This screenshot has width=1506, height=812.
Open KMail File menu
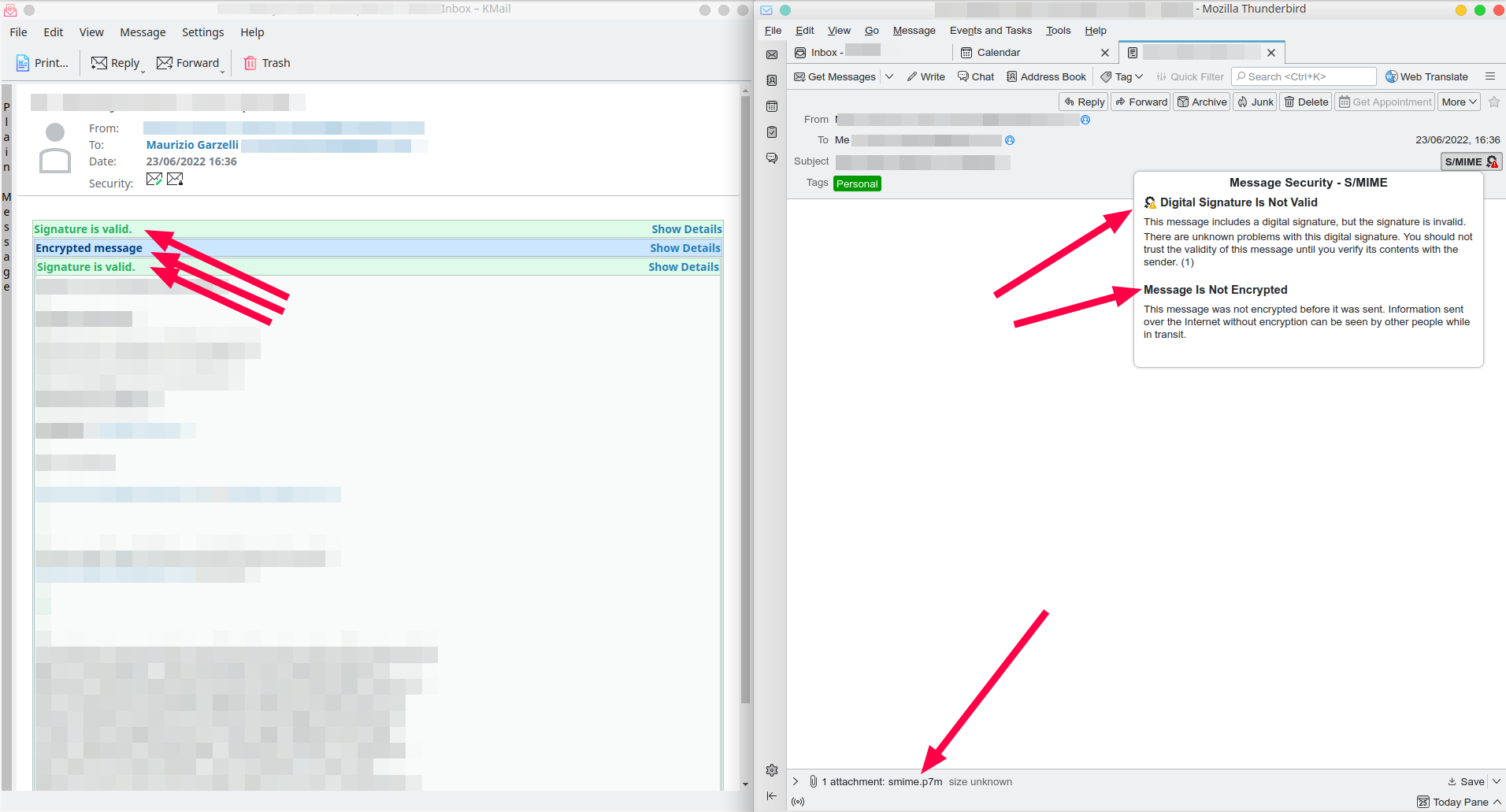click(18, 32)
